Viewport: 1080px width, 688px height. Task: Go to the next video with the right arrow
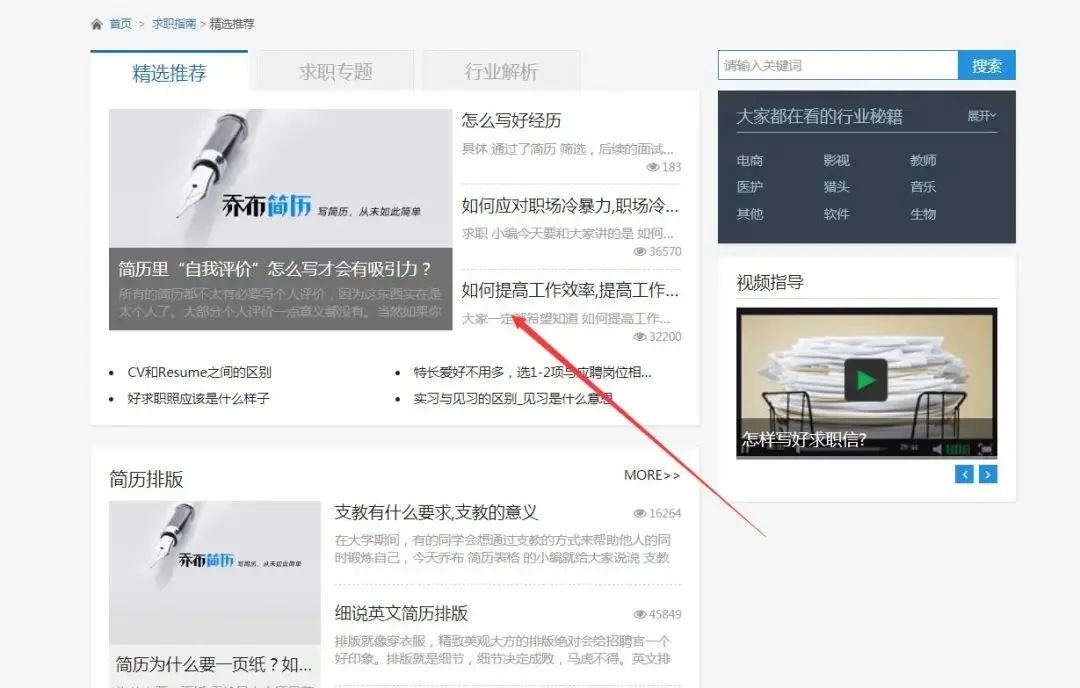pyautogui.click(x=988, y=474)
